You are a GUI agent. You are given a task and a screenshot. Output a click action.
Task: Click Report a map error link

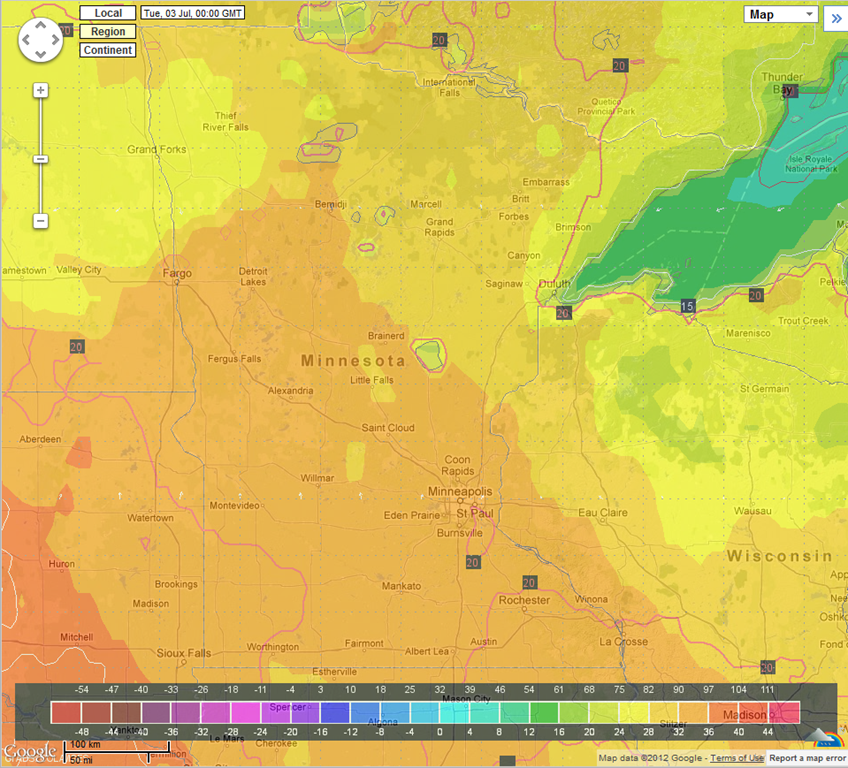coord(808,758)
